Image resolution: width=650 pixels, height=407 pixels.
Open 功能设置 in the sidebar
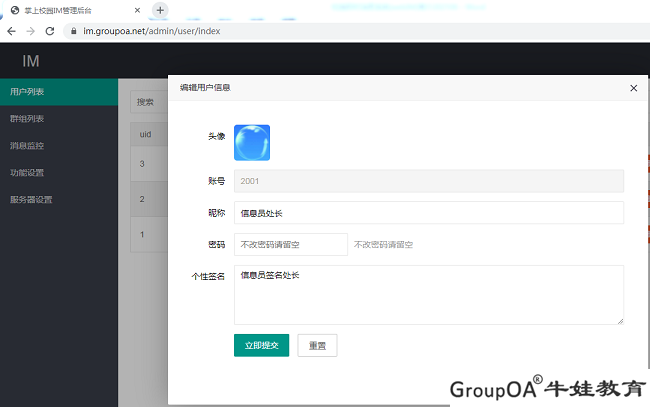[x=59, y=173]
